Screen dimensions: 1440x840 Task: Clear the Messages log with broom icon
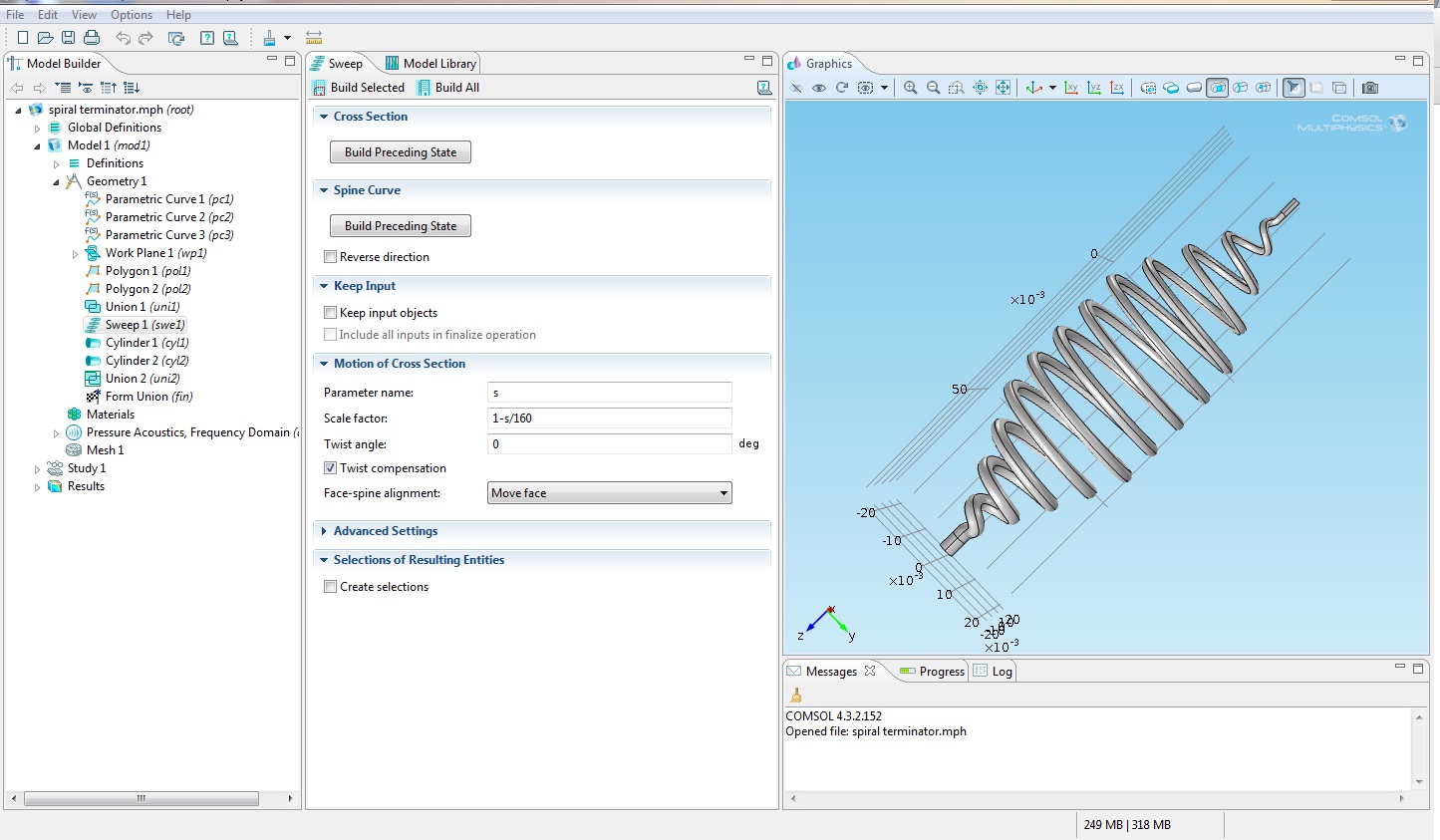tap(795, 696)
